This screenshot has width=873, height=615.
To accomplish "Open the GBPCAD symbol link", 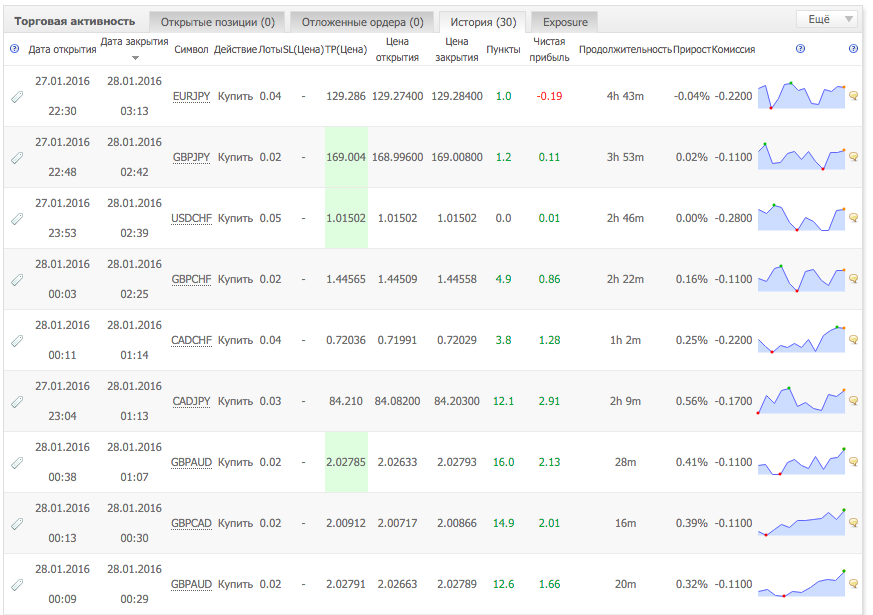I will click(x=192, y=523).
